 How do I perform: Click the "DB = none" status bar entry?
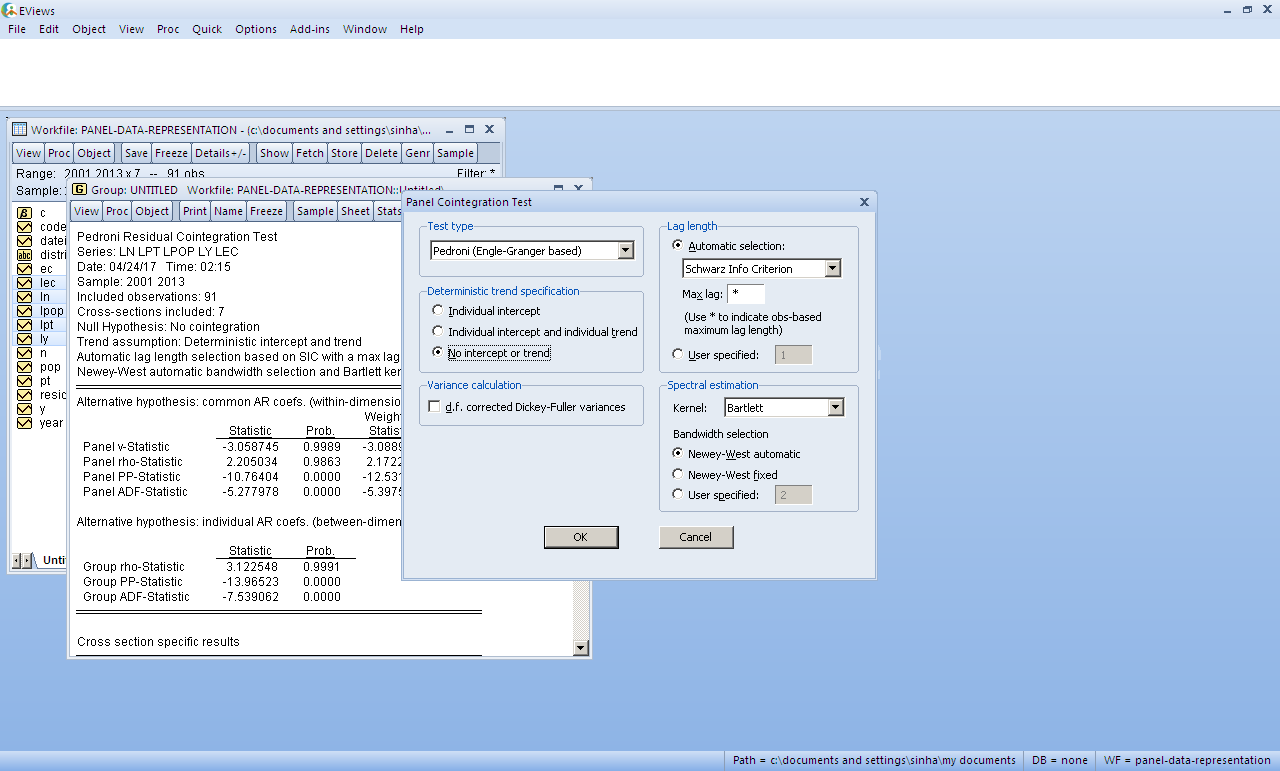pyautogui.click(x=1059, y=760)
